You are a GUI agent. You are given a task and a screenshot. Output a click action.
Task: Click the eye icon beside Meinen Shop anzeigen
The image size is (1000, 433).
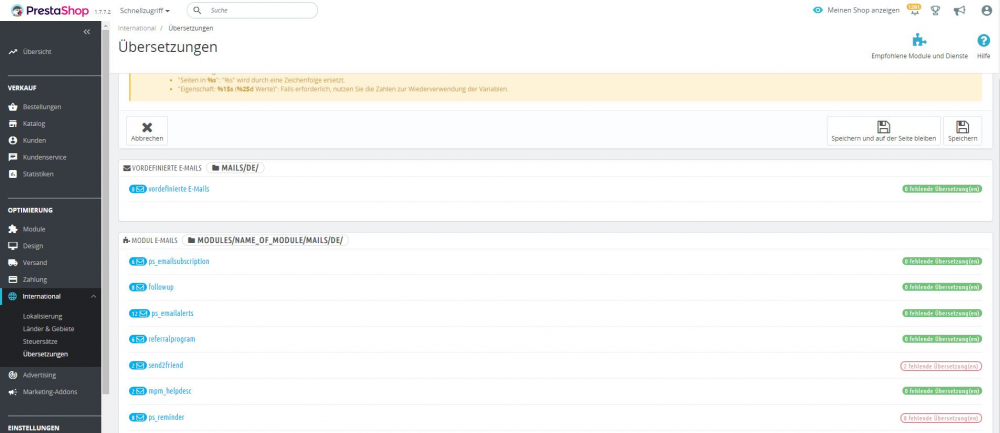pyautogui.click(x=818, y=10)
